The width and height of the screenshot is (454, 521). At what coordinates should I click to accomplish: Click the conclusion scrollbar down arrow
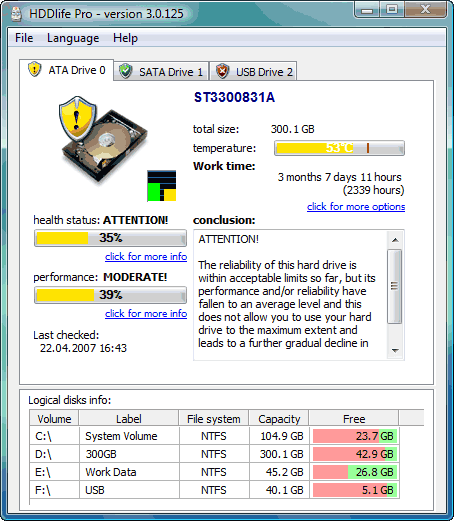click(x=395, y=350)
